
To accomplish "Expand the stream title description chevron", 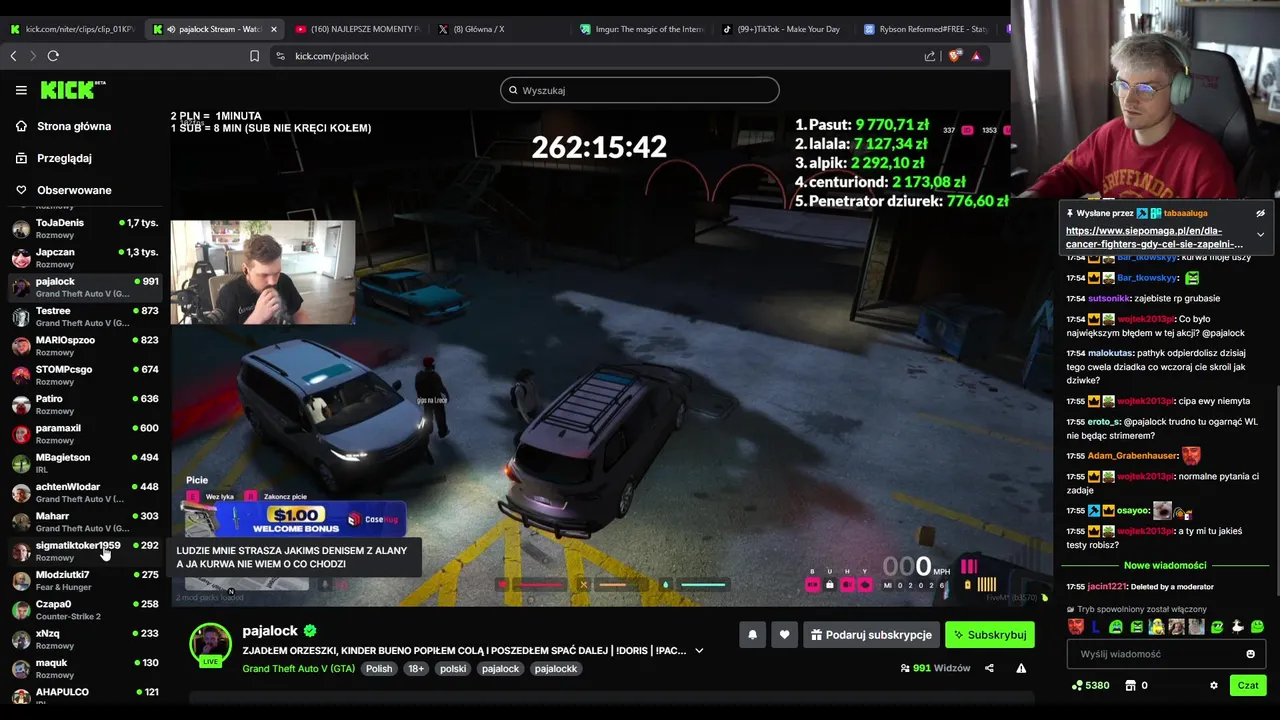I will tap(699, 651).
